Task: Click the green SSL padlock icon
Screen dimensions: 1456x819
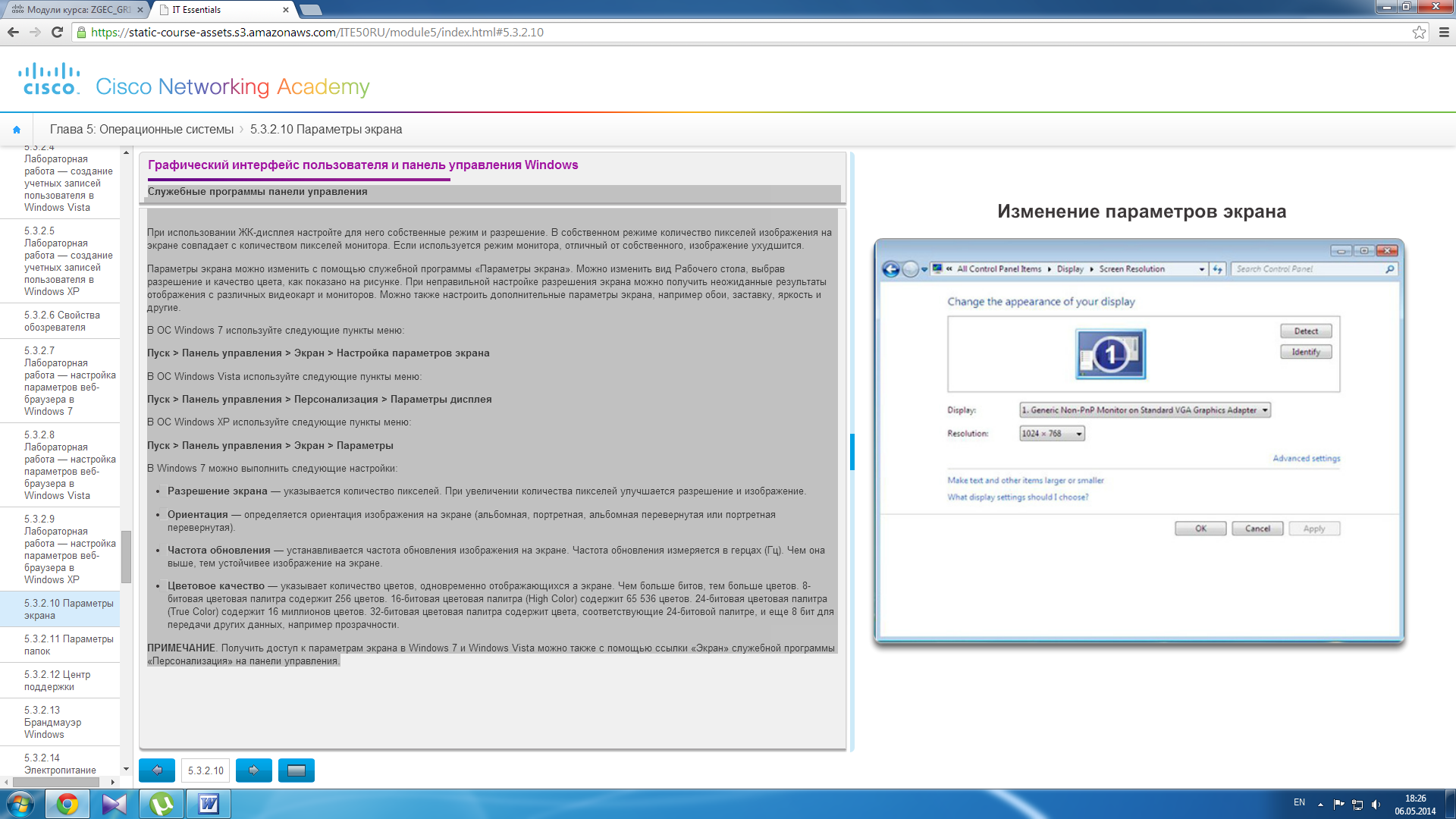Action: point(82,32)
